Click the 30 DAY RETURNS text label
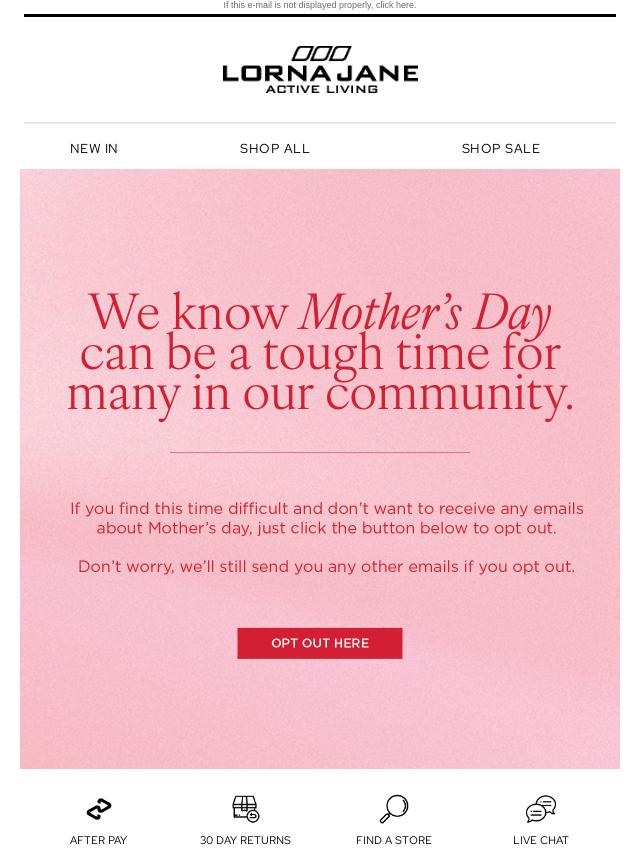 point(245,840)
